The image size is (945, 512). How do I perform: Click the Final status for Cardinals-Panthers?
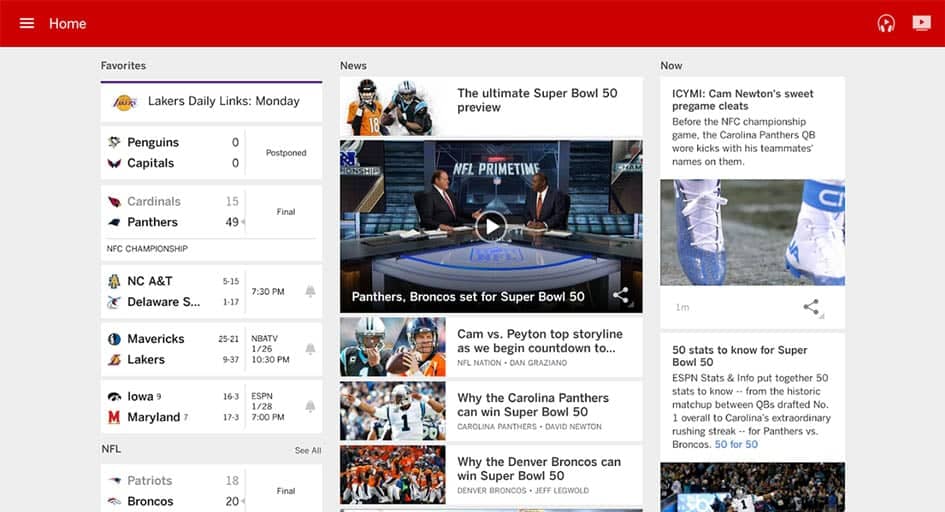pyautogui.click(x=286, y=212)
